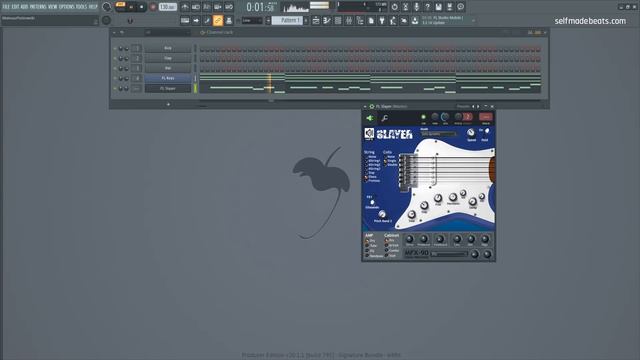Open the Mode dropdown in Slayer
640x360 pixels.
coord(438,134)
